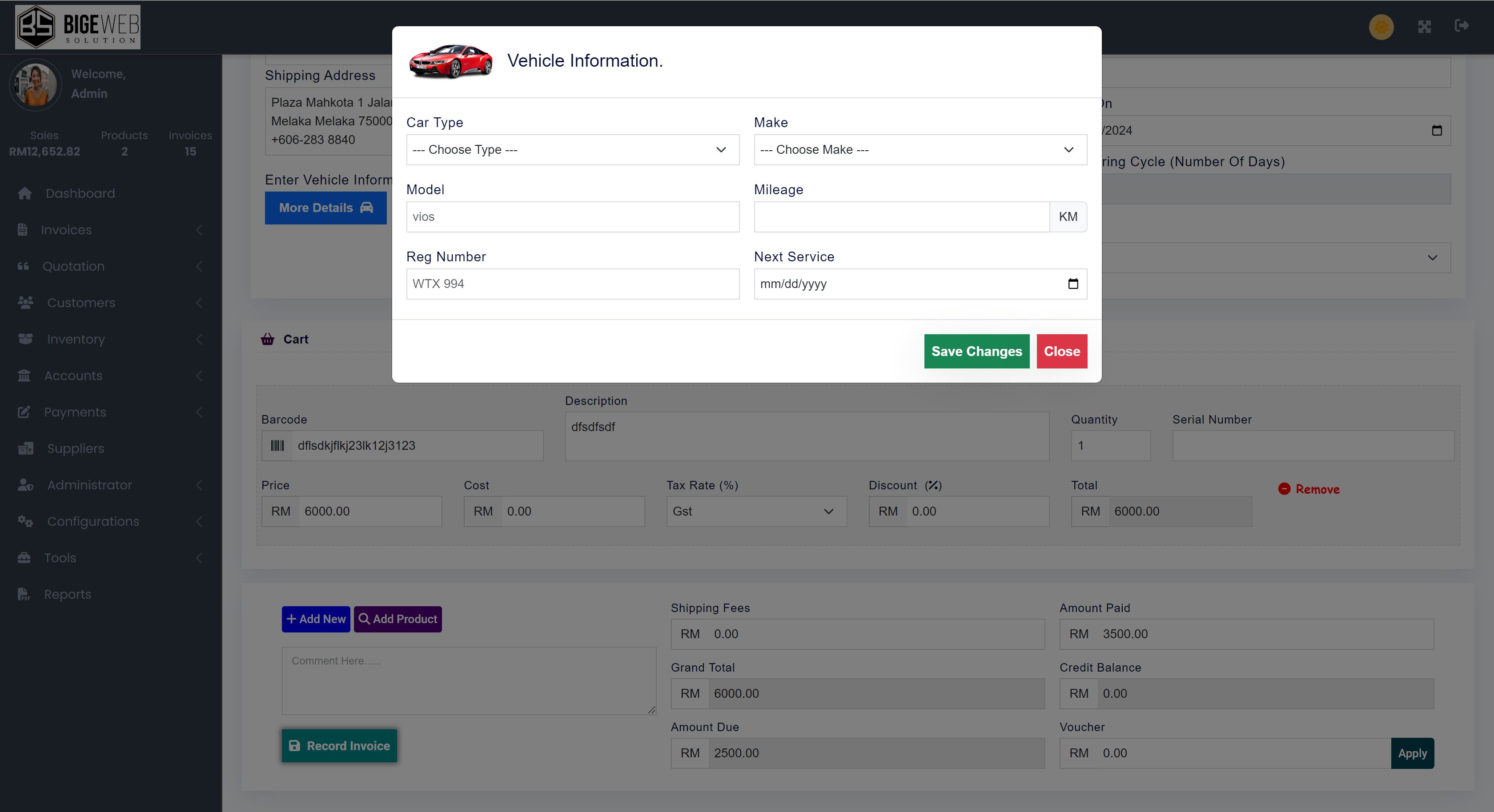Click the Shipping Fees input field
This screenshot has height=812, width=1494.
click(876, 634)
